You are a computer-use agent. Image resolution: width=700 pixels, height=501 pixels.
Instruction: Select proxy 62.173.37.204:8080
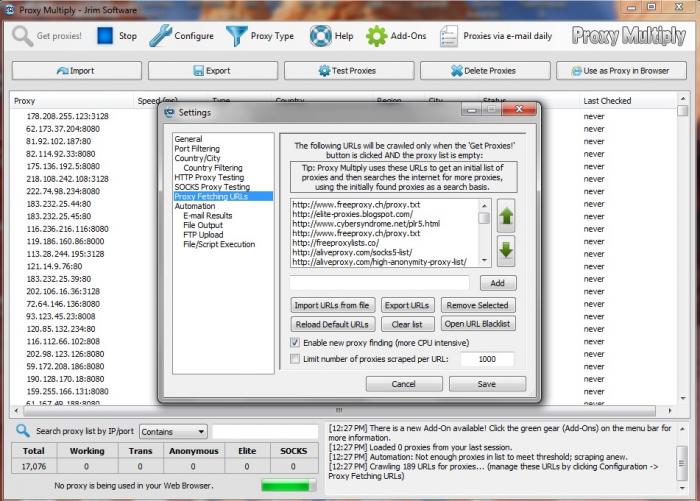coord(62,129)
